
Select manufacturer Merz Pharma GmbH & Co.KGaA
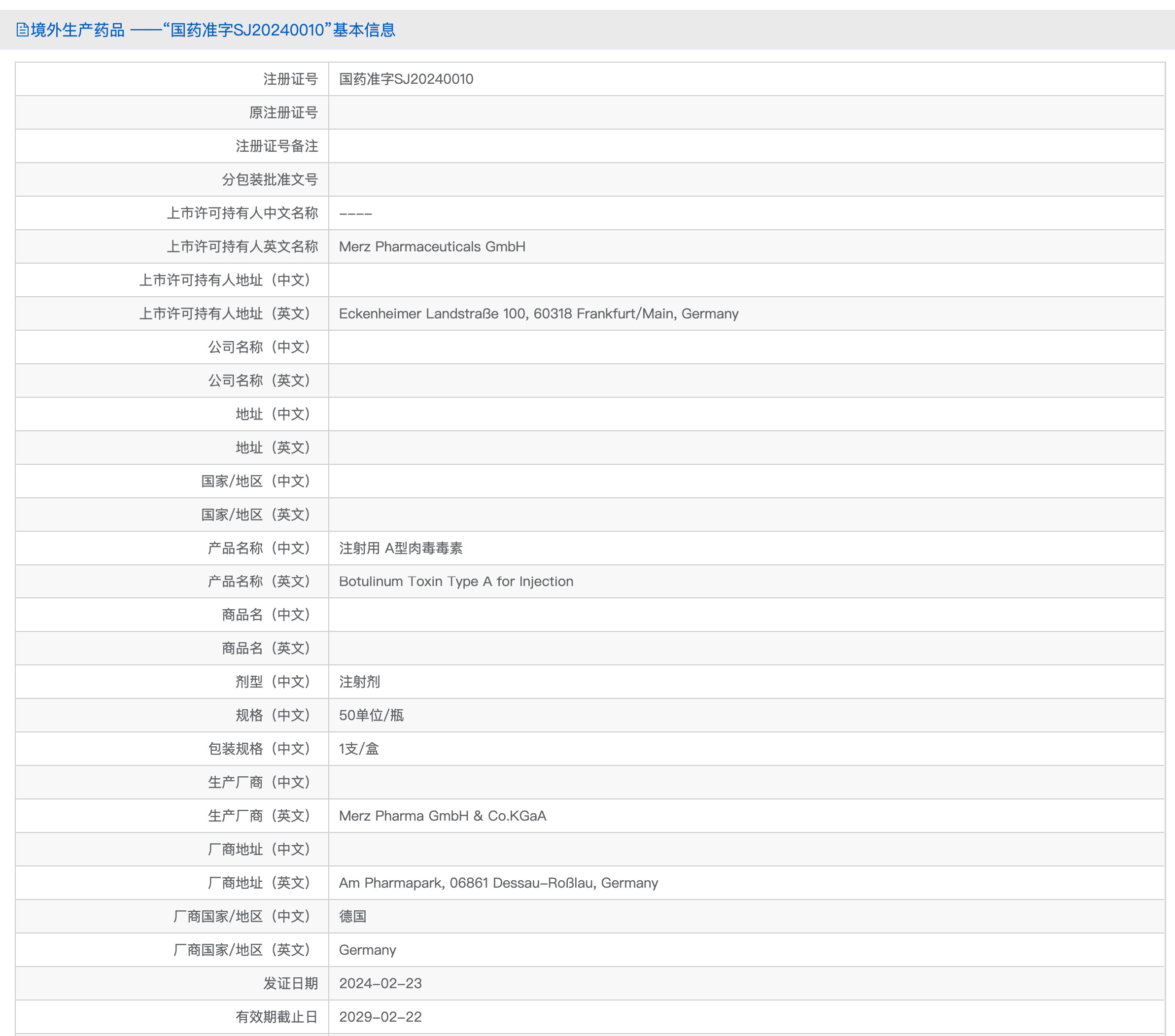(x=442, y=816)
